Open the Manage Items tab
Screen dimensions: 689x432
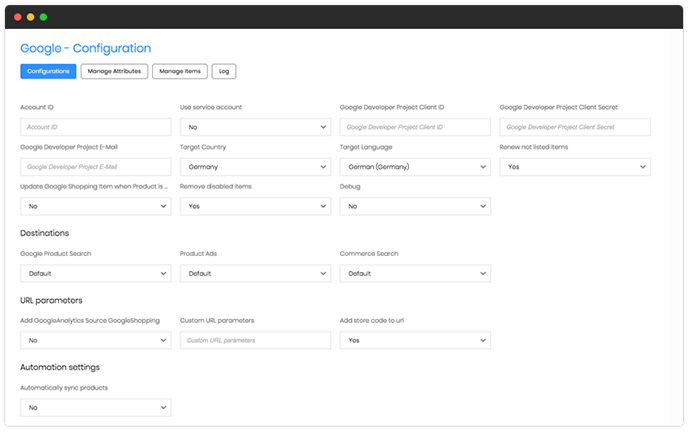180,71
